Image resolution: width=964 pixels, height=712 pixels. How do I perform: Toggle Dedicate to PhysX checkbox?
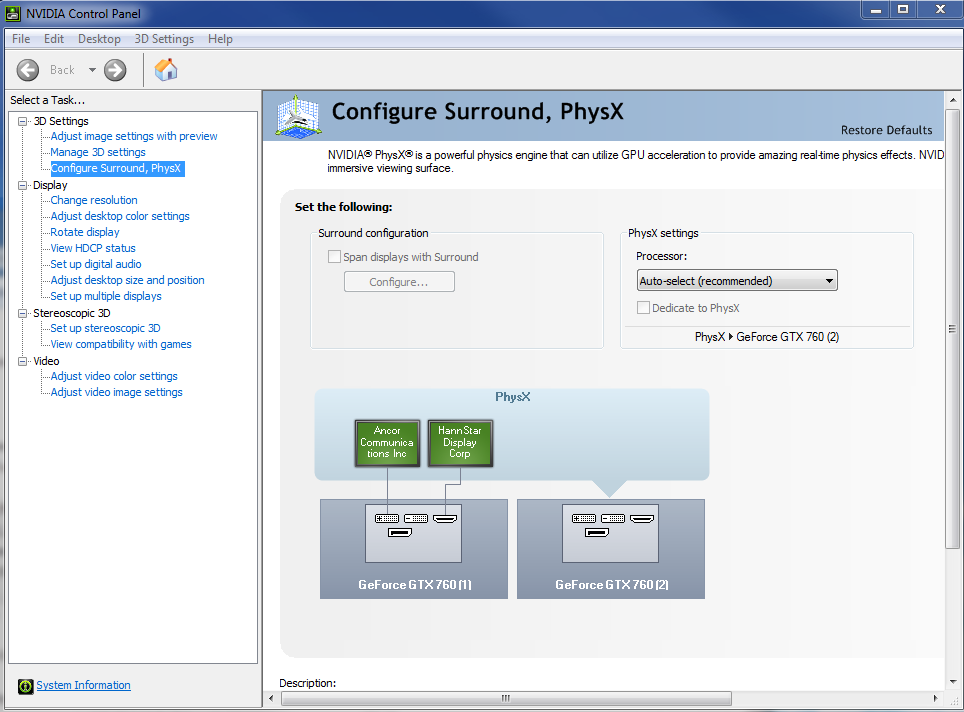(643, 307)
